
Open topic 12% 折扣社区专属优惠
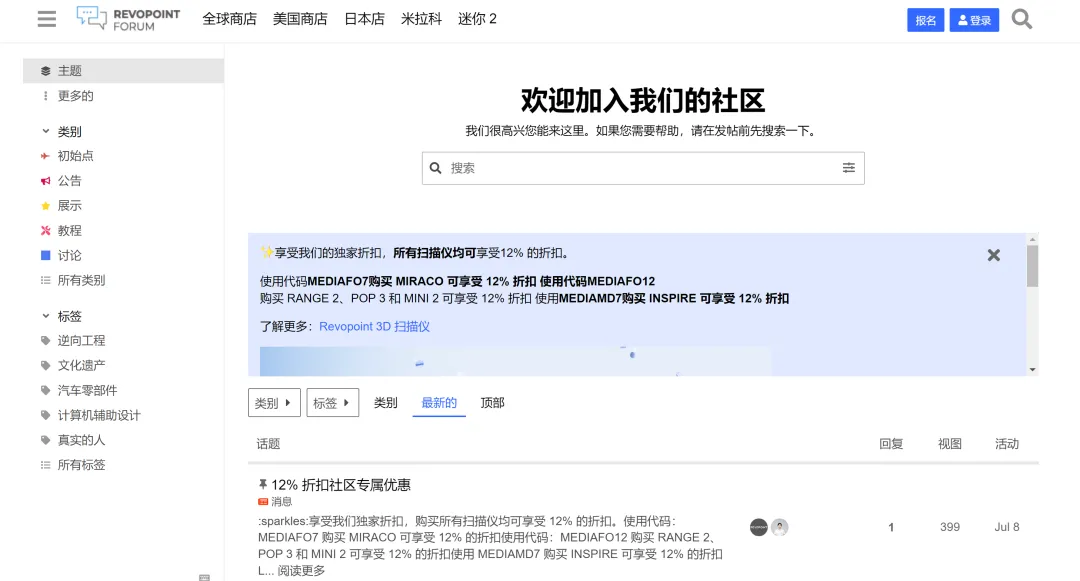point(341,485)
